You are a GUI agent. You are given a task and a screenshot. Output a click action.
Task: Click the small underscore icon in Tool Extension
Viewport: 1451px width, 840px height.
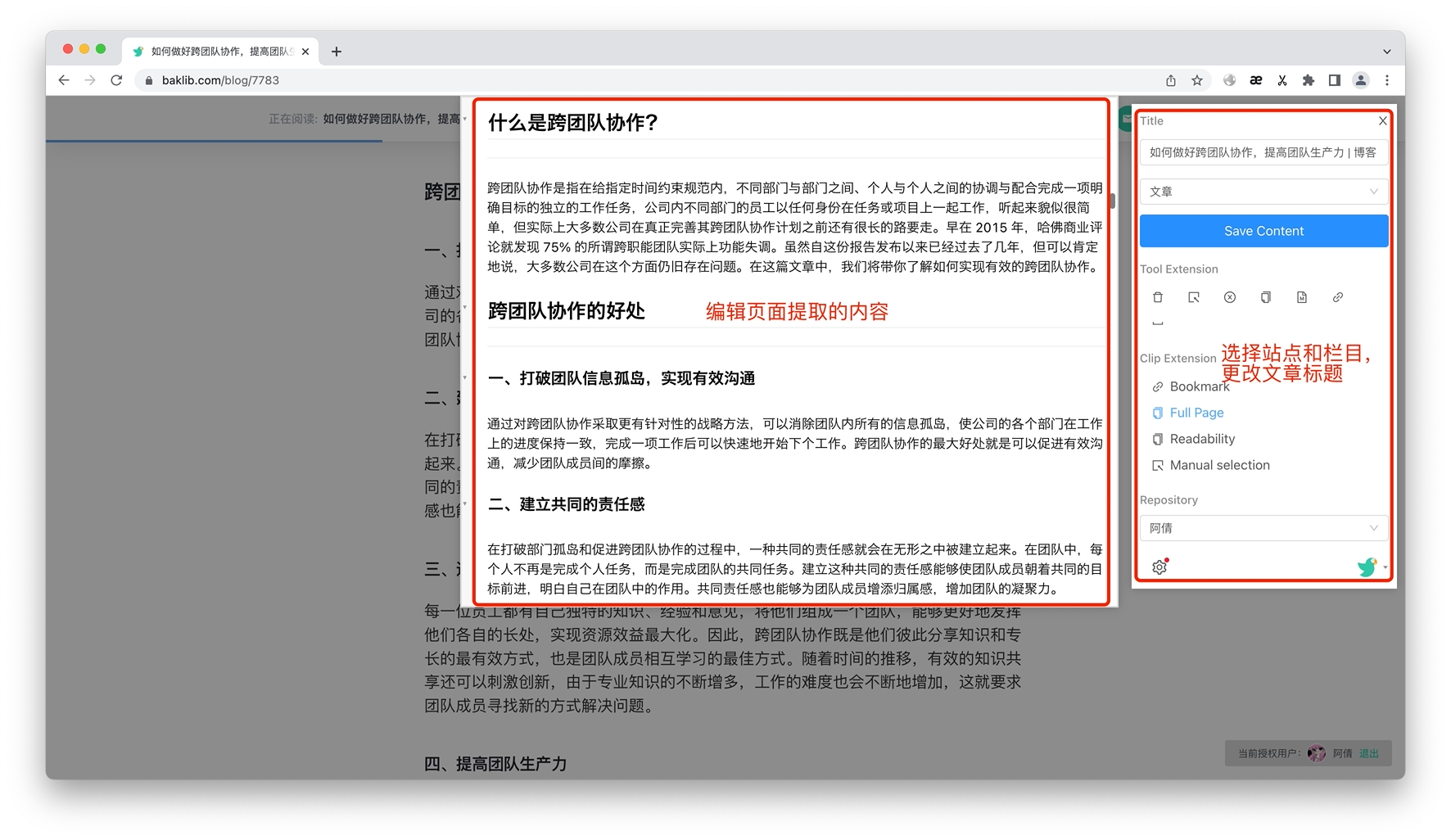coord(1157,323)
